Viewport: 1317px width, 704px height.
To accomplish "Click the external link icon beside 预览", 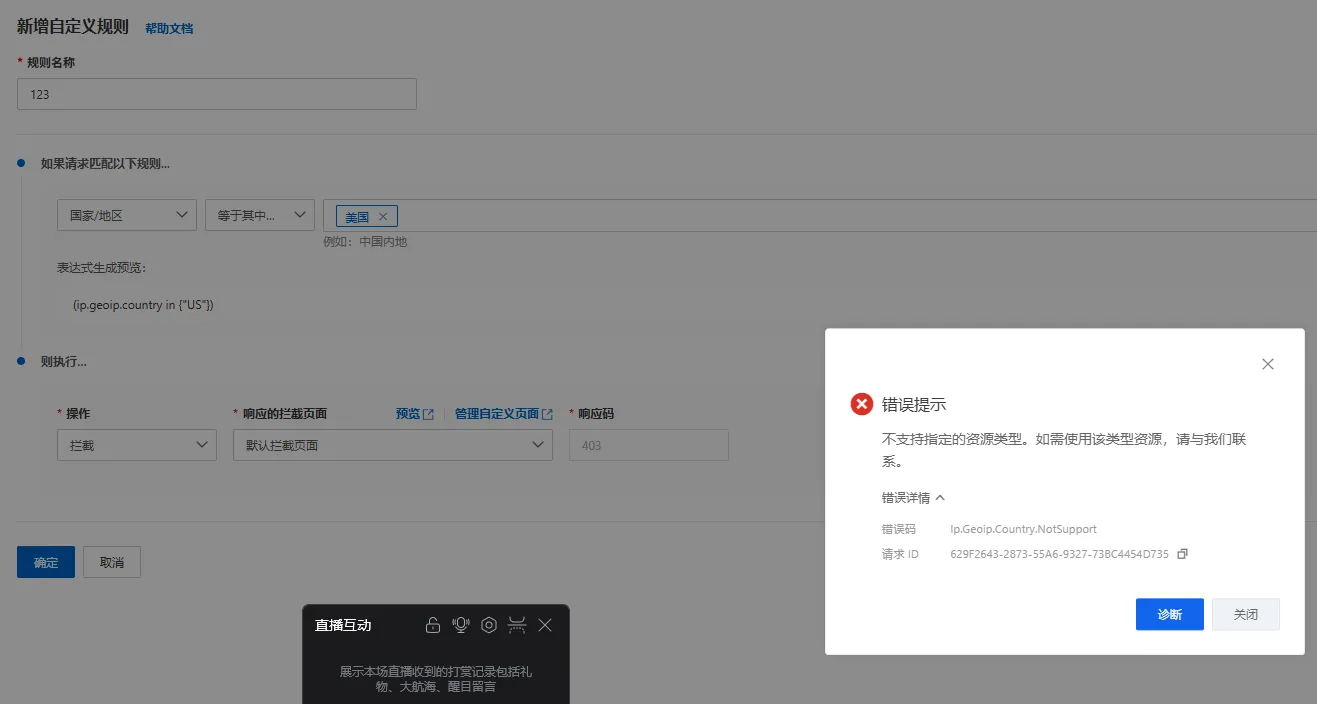I will coord(429,414).
